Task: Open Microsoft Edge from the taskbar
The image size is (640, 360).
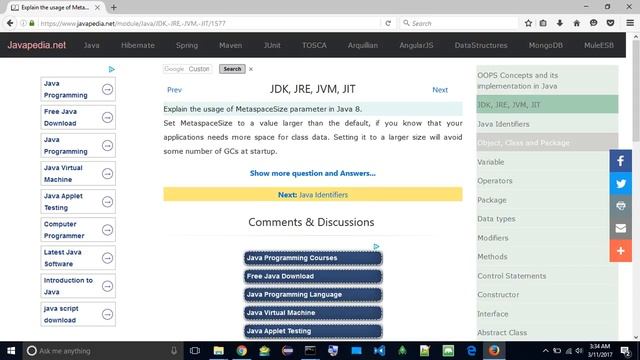Action: point(471,351)
